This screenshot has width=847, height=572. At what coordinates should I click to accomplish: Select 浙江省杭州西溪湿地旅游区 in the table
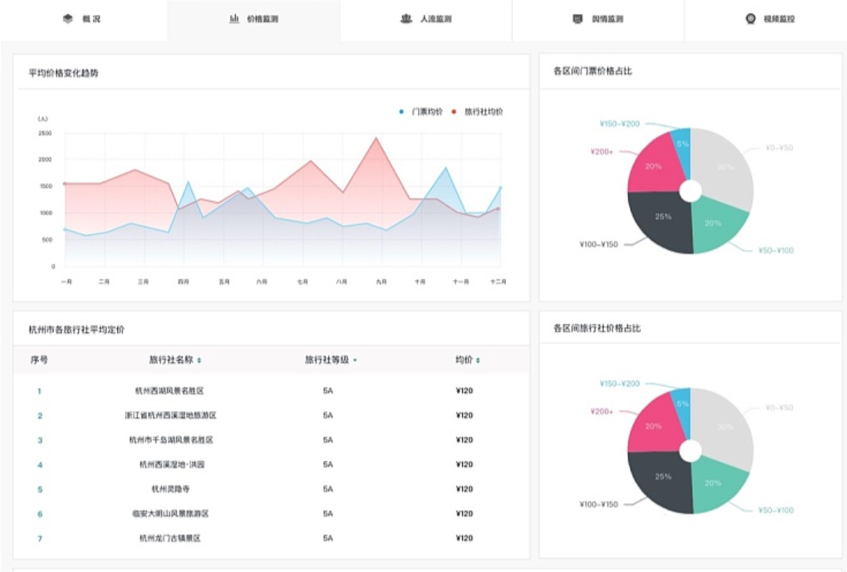pyautogui.click(x=170, y=415)
